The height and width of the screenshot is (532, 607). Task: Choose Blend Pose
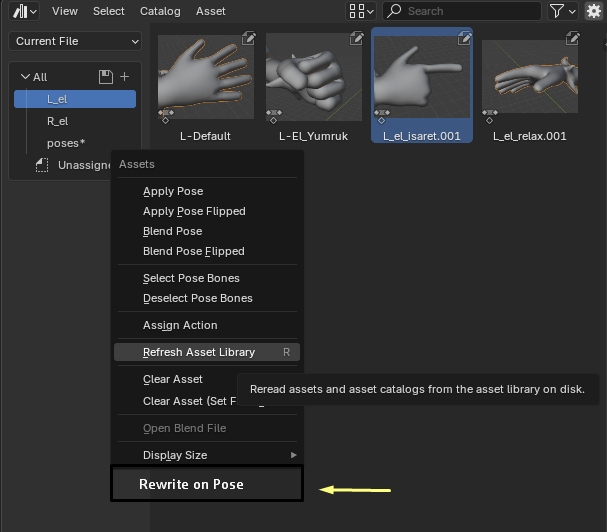click(x=207, y=231)
